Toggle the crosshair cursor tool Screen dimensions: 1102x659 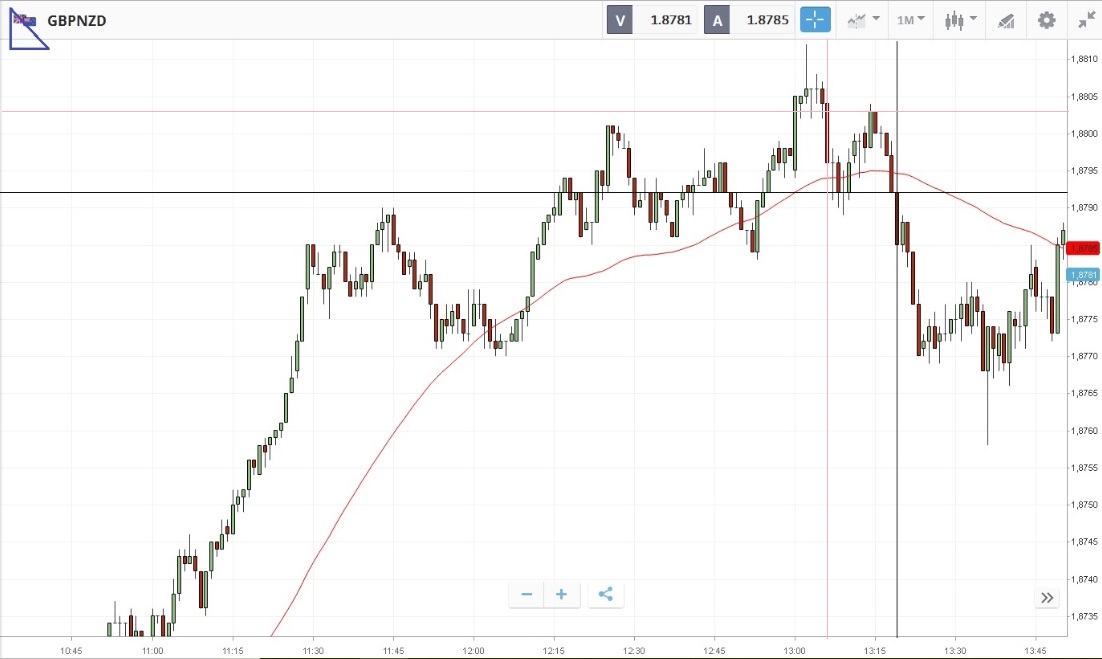815,20
